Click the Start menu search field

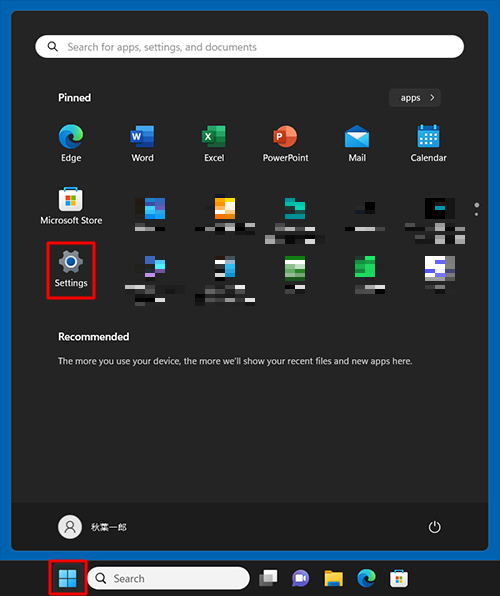(x=249, y=47)
